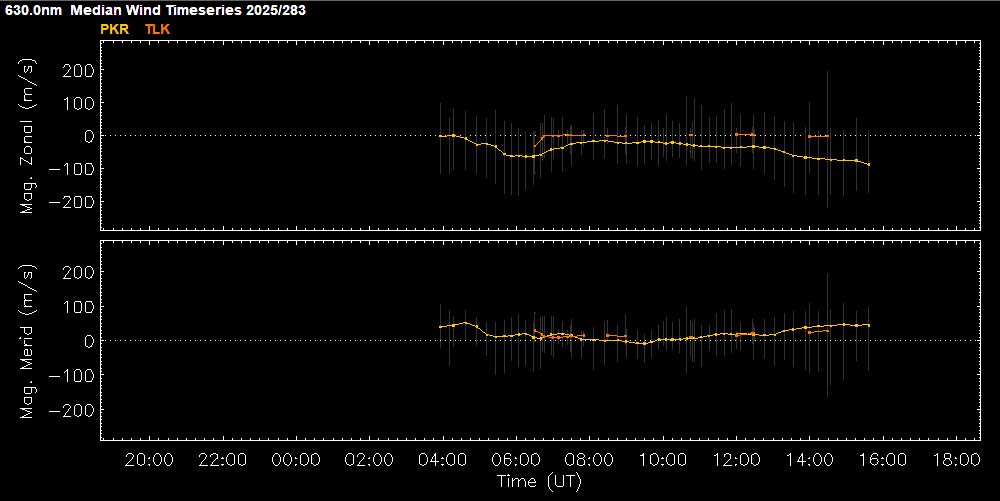Click the PKR legend label
Image resolution: width=1000 pixels, height=501 pixels.
(115, 29)
